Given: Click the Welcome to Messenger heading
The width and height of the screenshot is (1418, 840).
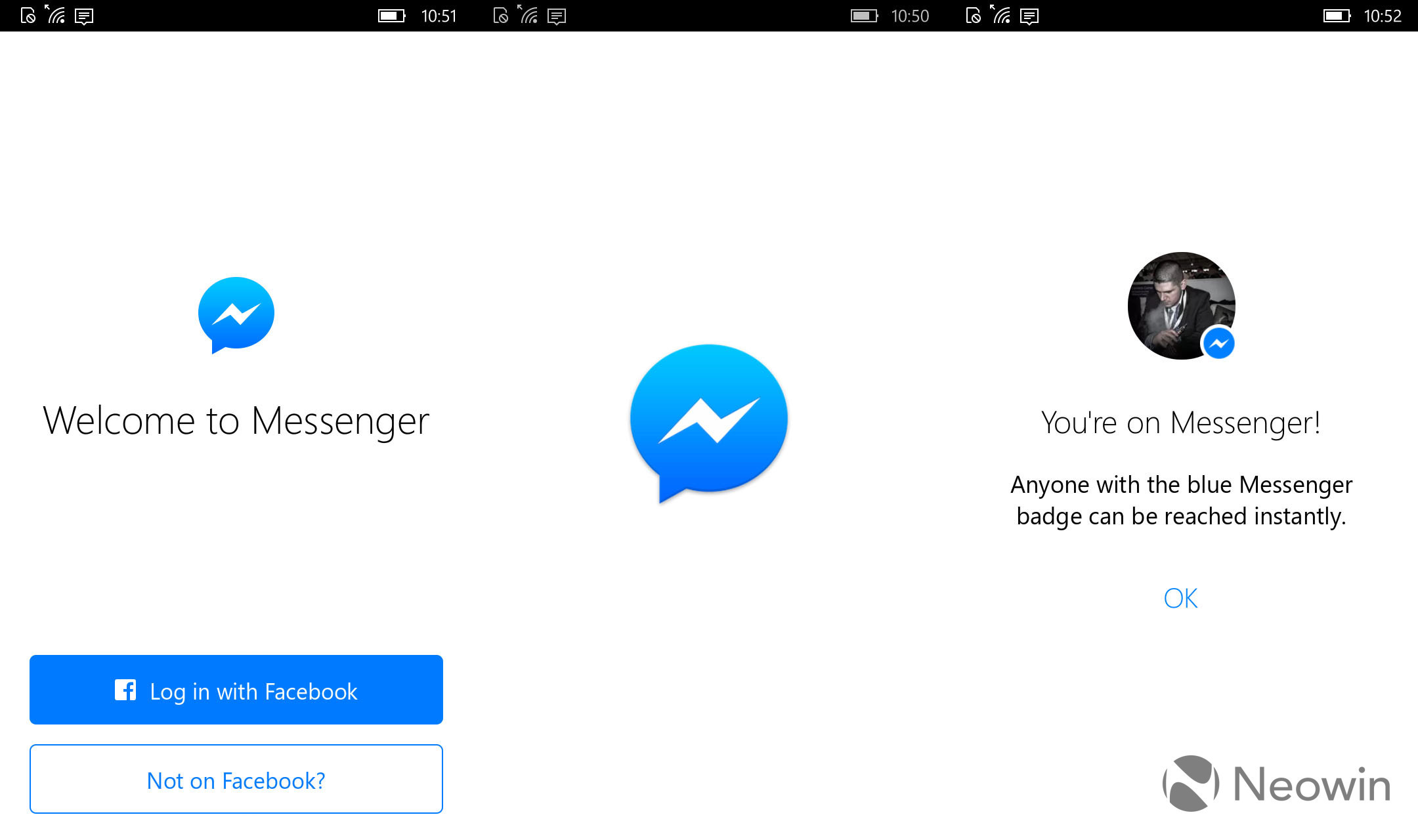Looking at the screenshot, I should point(236,421).
